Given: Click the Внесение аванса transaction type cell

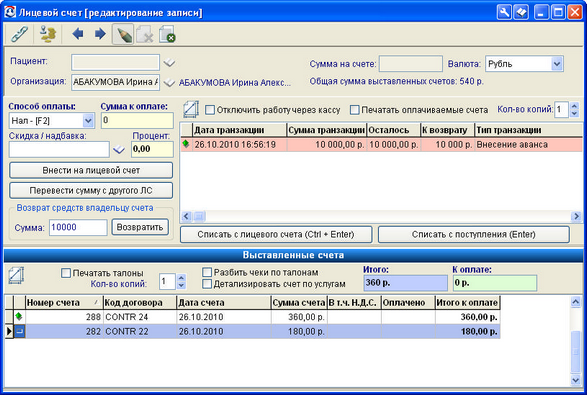Looking at the screenshot, I should click(528, 145).
